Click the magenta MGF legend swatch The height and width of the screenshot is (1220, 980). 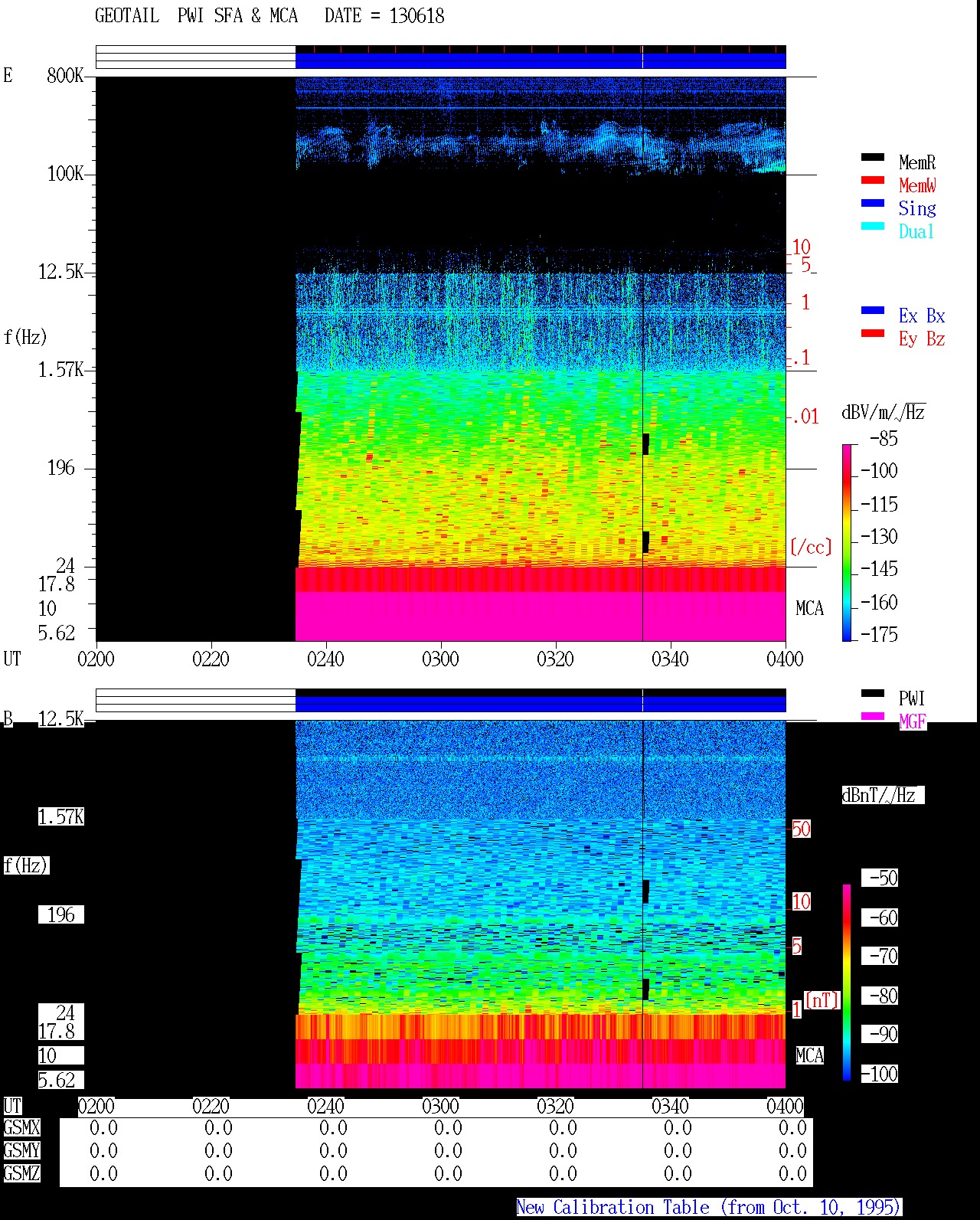(873, 716)
